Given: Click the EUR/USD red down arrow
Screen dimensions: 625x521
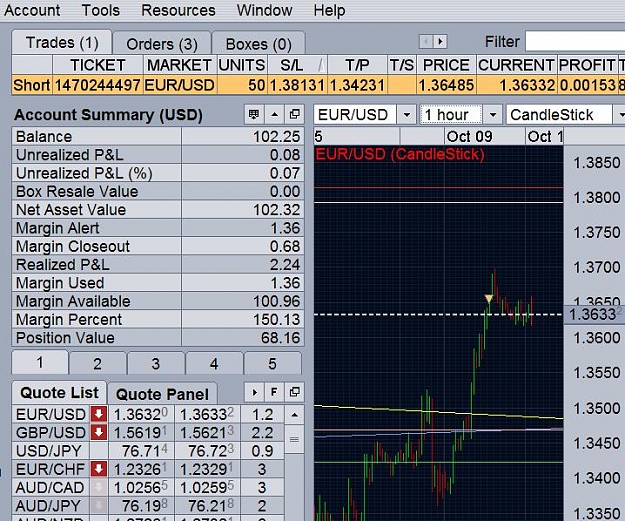Looking at the screenshot, I should coord(98,414).
